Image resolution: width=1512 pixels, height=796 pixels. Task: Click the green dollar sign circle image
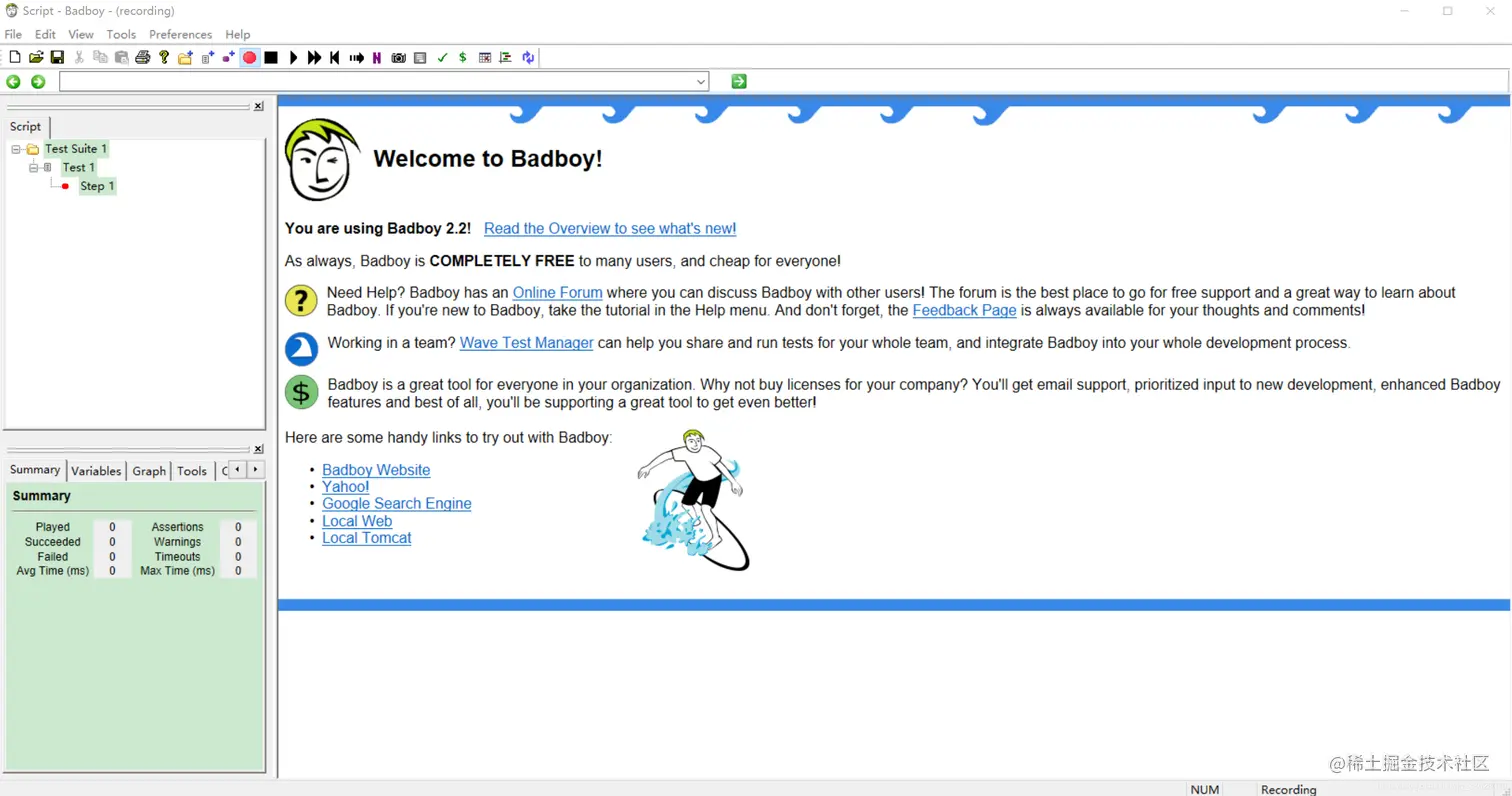(301, 392)
